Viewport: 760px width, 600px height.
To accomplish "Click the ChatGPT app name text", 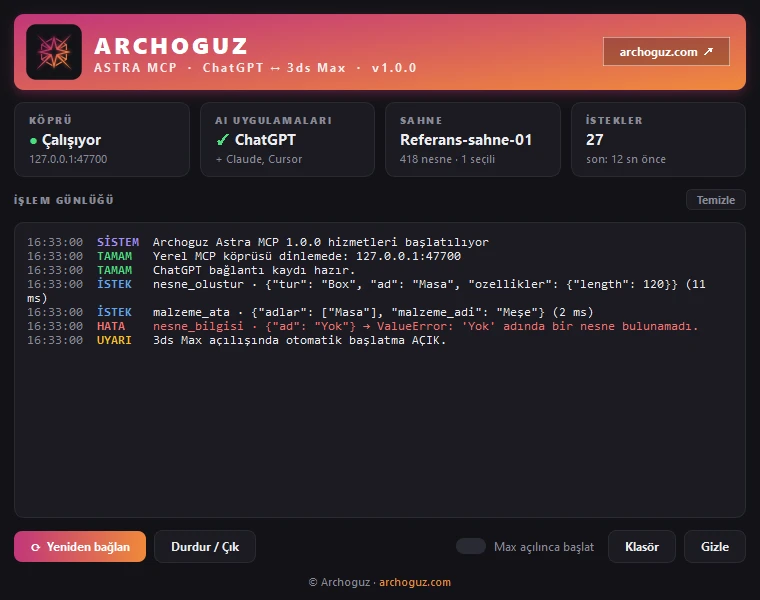I will pyautogui.click(x=265, y=140).
